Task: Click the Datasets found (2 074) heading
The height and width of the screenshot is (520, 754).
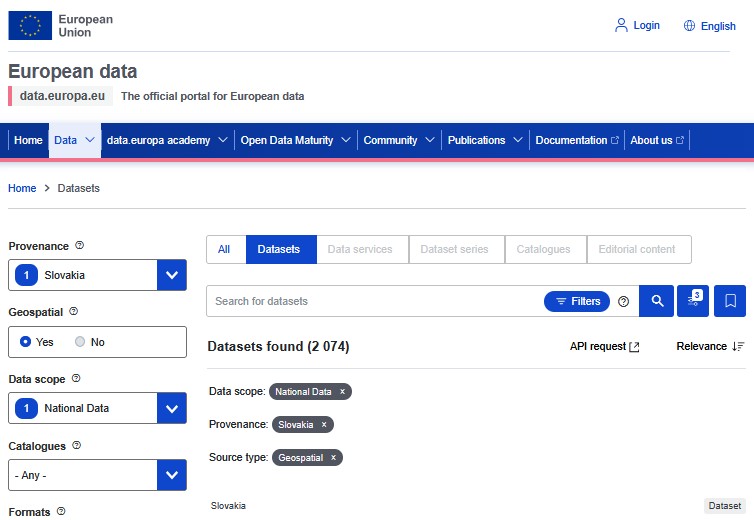Action: [278, 346]
